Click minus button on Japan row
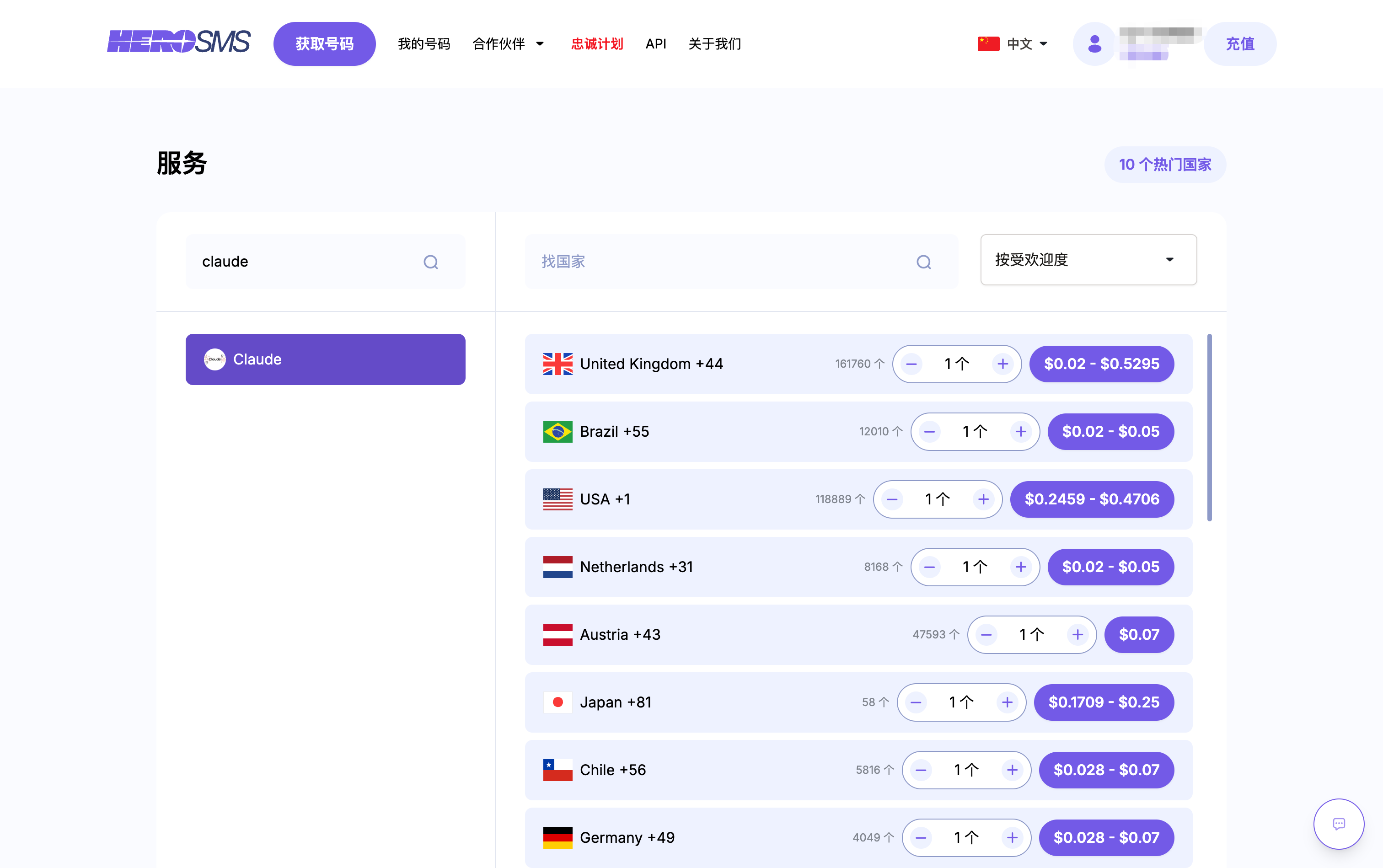This screenshot has width=1383, height=868. [x=916, y=702]
